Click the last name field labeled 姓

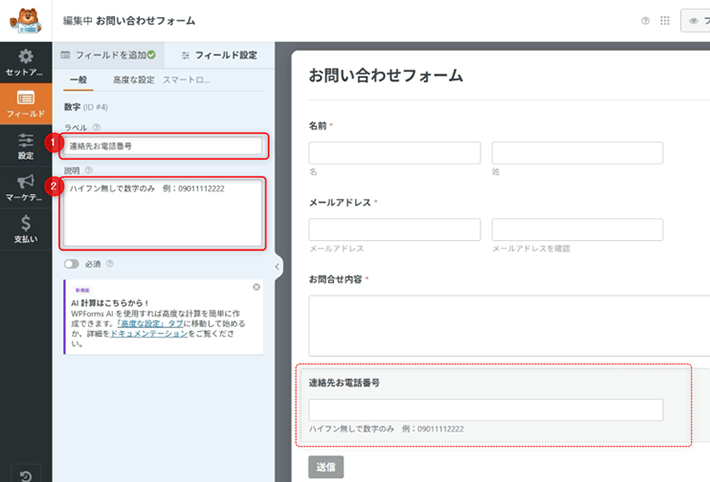click(577, 153)
